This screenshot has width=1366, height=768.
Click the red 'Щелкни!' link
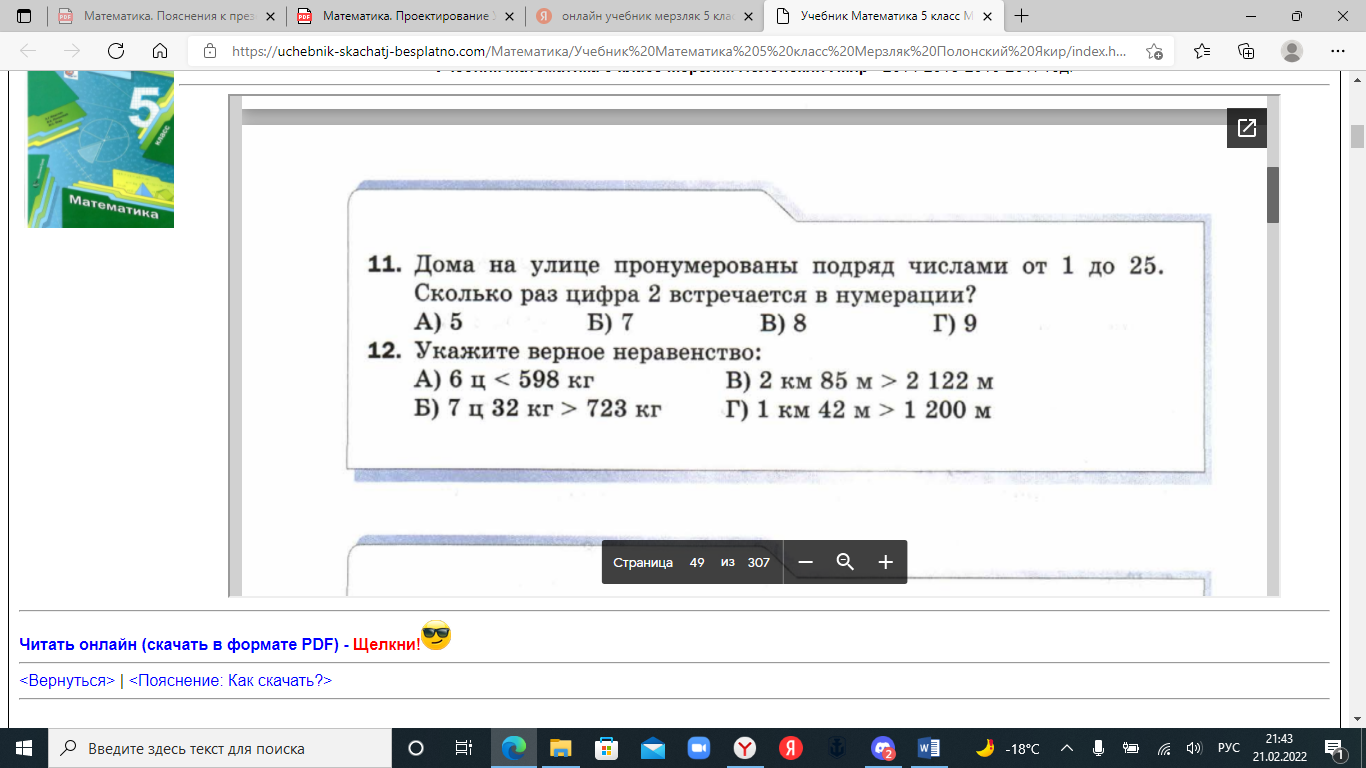tap(387, 645)
